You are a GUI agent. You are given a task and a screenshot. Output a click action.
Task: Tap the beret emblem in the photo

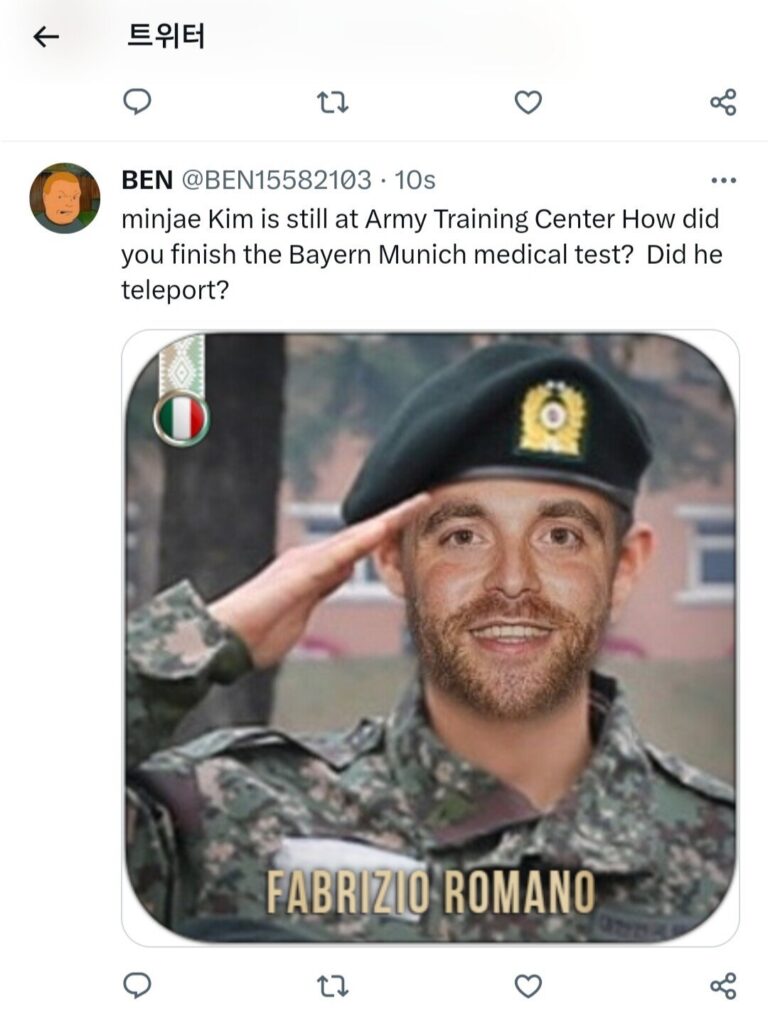click(x=552, y=419)
